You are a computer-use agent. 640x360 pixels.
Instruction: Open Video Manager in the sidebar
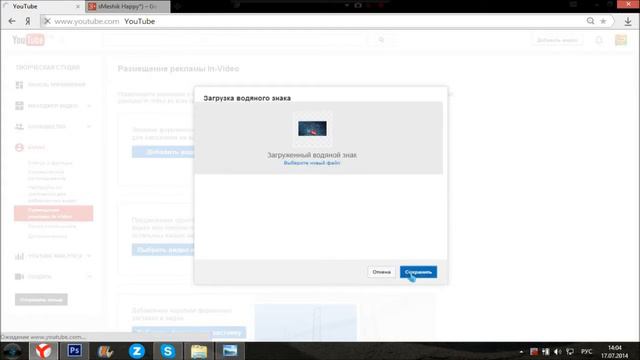(53, 106)
